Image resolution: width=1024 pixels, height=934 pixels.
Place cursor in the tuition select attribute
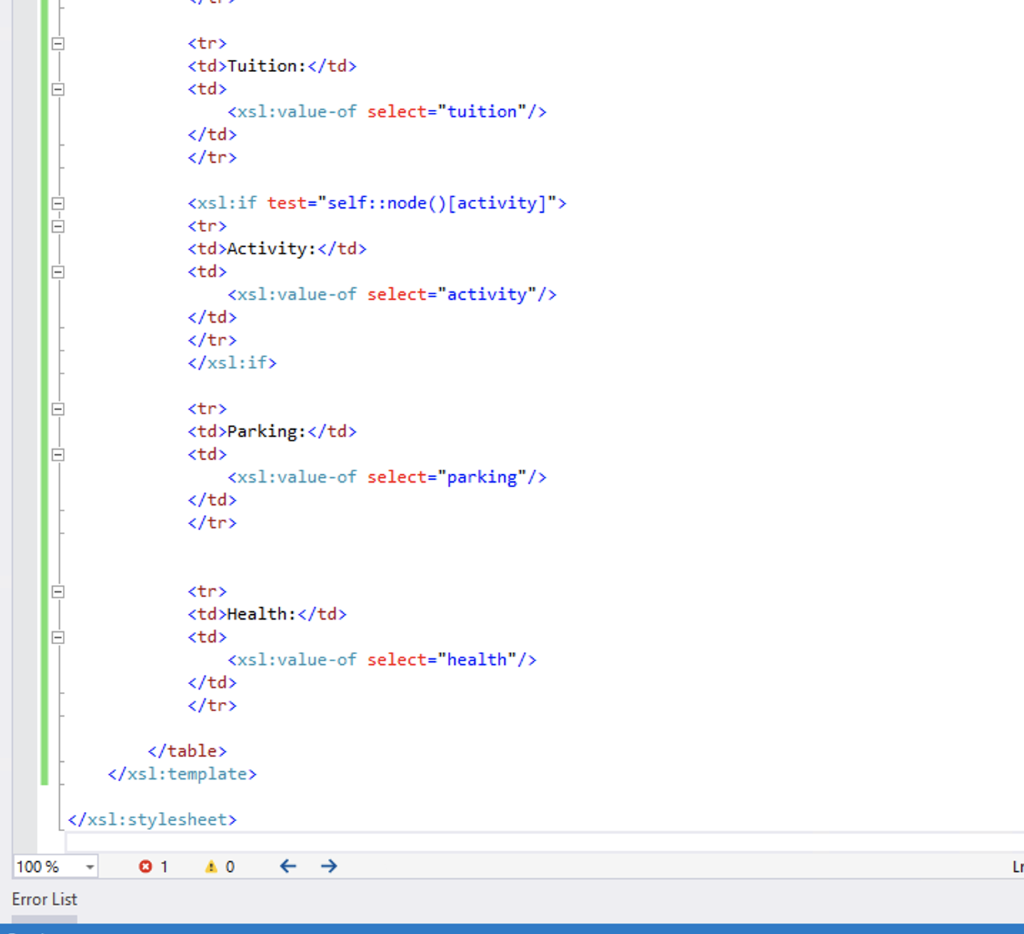point(489,111)
